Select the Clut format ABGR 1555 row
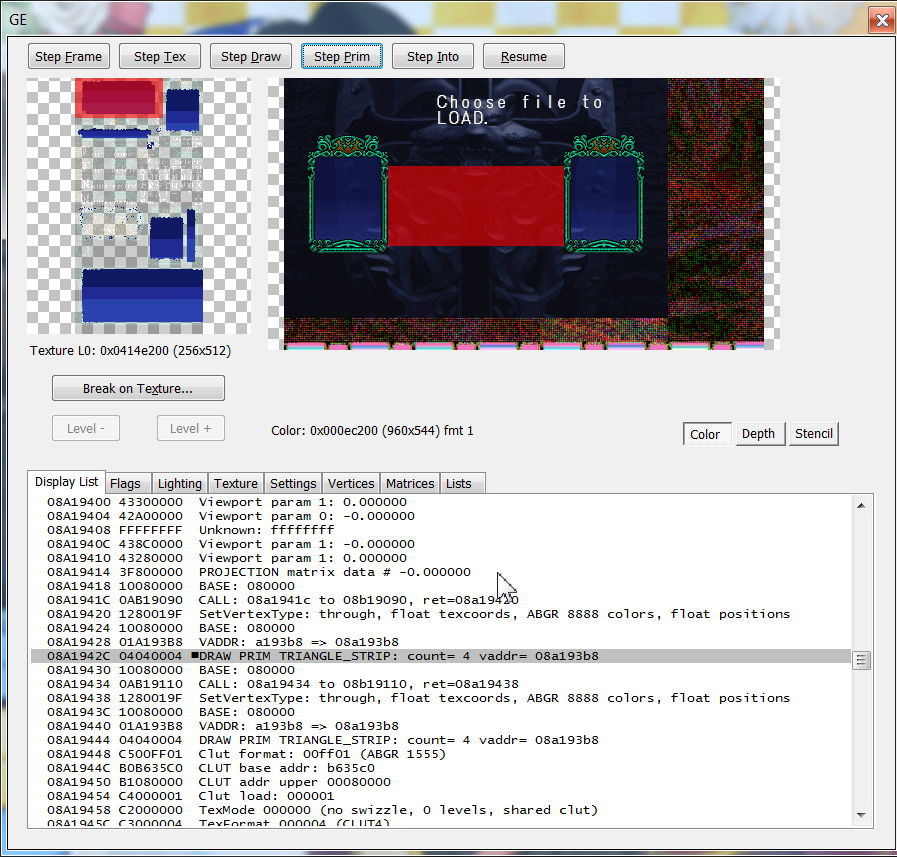Screen dimensions: 897x857 (x=440, y=754)
